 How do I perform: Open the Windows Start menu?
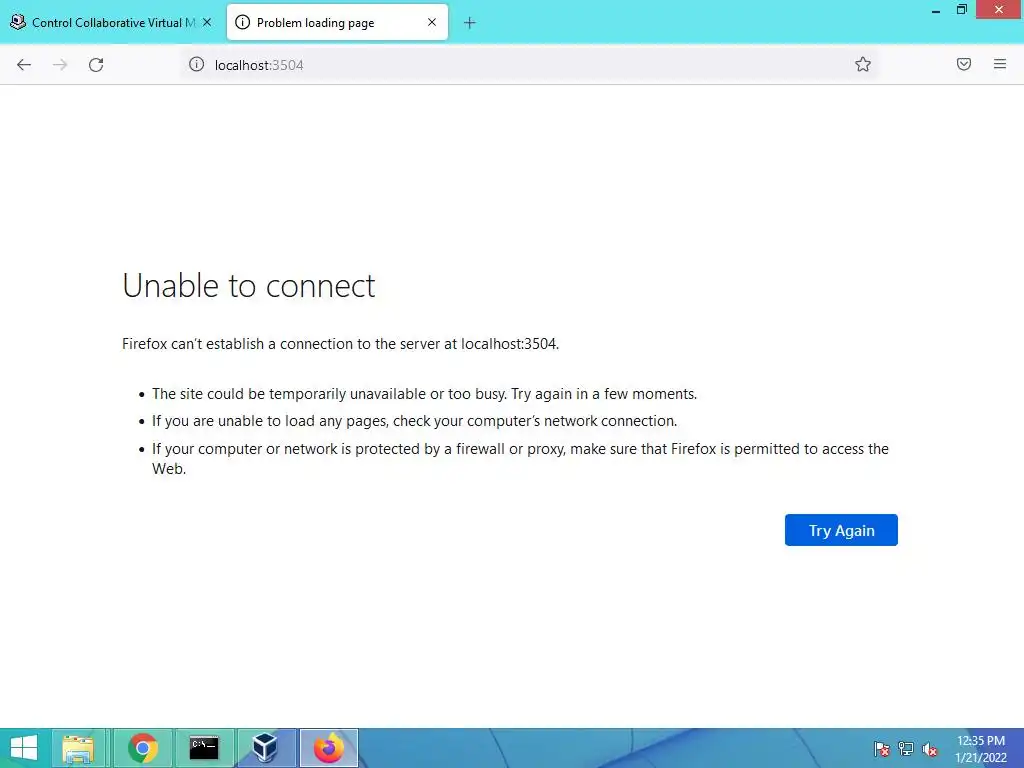click(x=24, y=748)
